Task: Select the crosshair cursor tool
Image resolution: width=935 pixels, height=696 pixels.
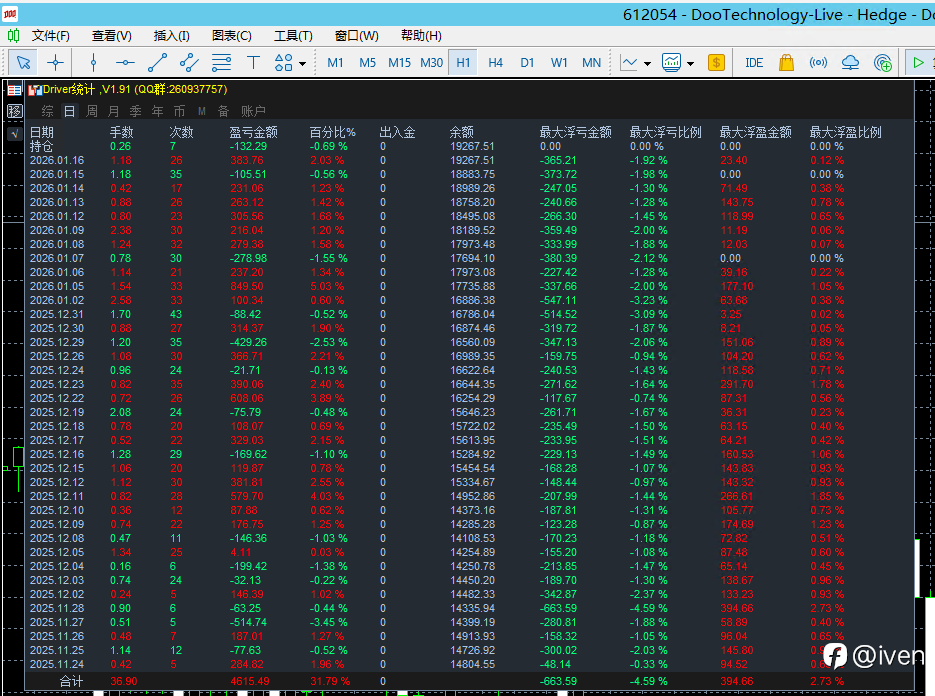Action: pos(56,62)
